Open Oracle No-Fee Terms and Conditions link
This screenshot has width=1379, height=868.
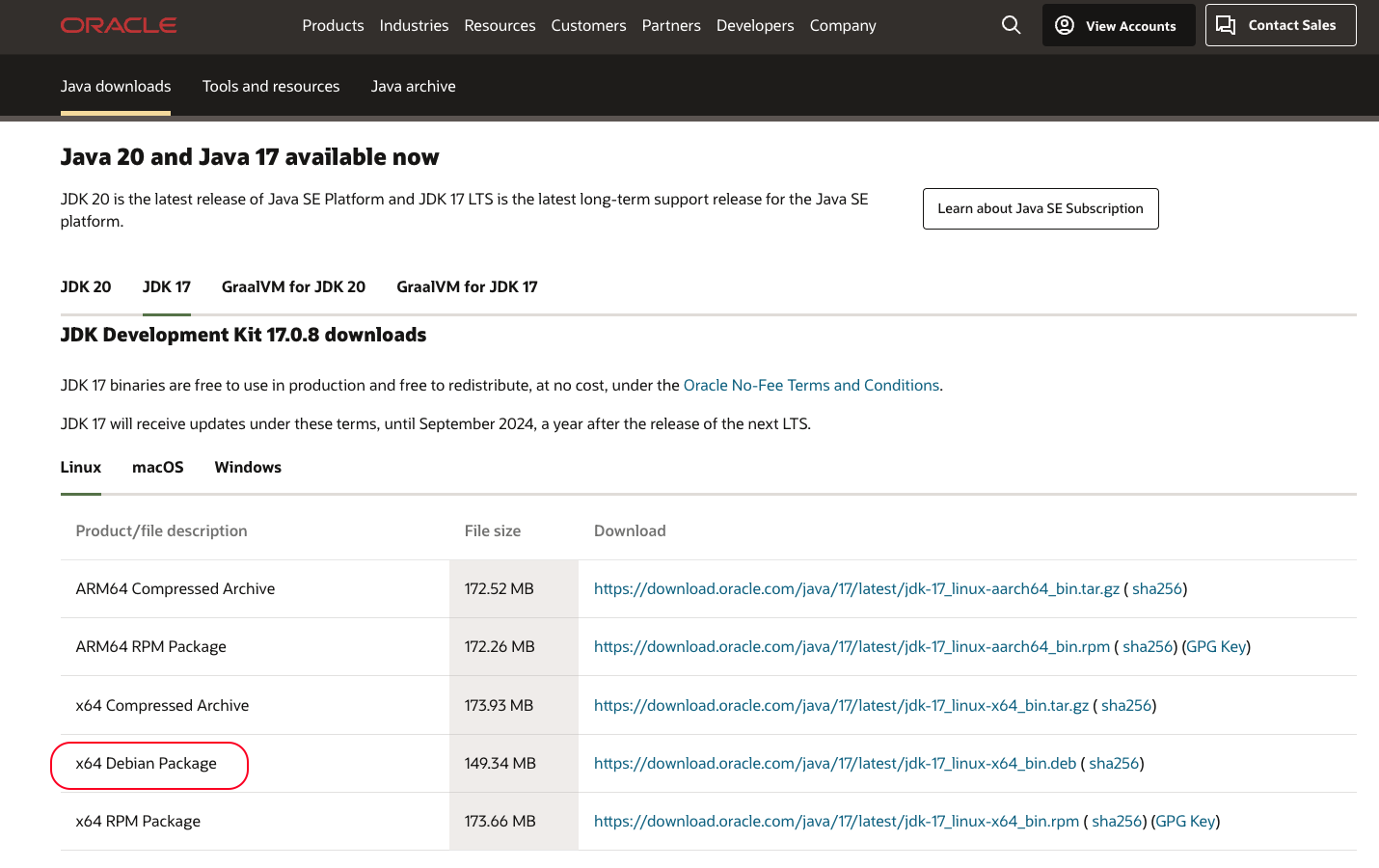tap(811, 385)
